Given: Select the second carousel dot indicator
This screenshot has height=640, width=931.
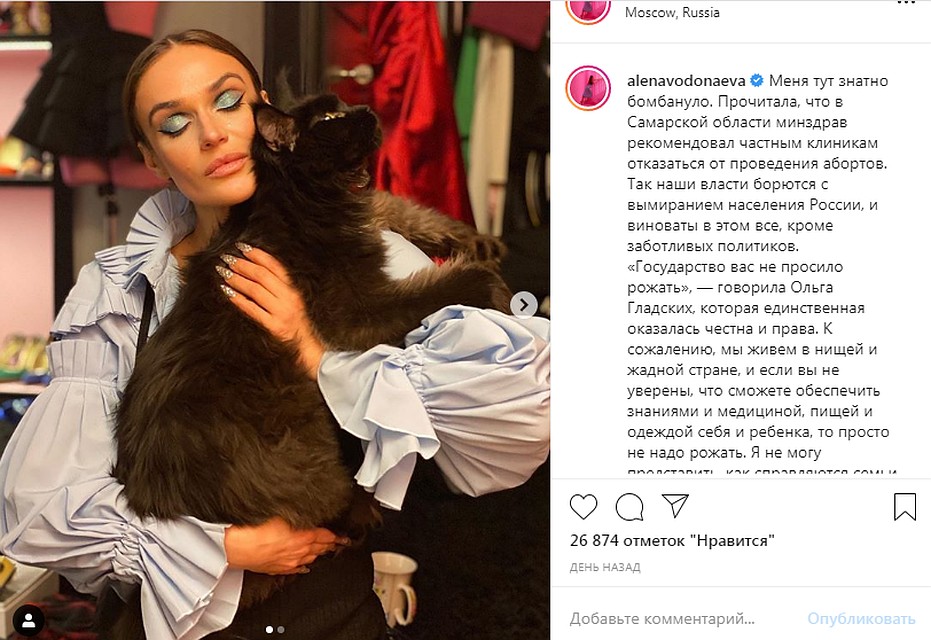Looking at the screenshot, I should (281, 629).
